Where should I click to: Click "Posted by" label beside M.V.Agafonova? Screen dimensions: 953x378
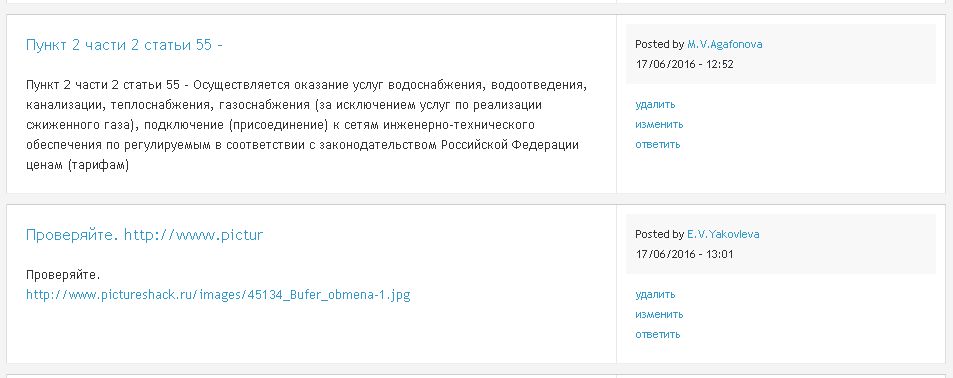coord(660,44)
